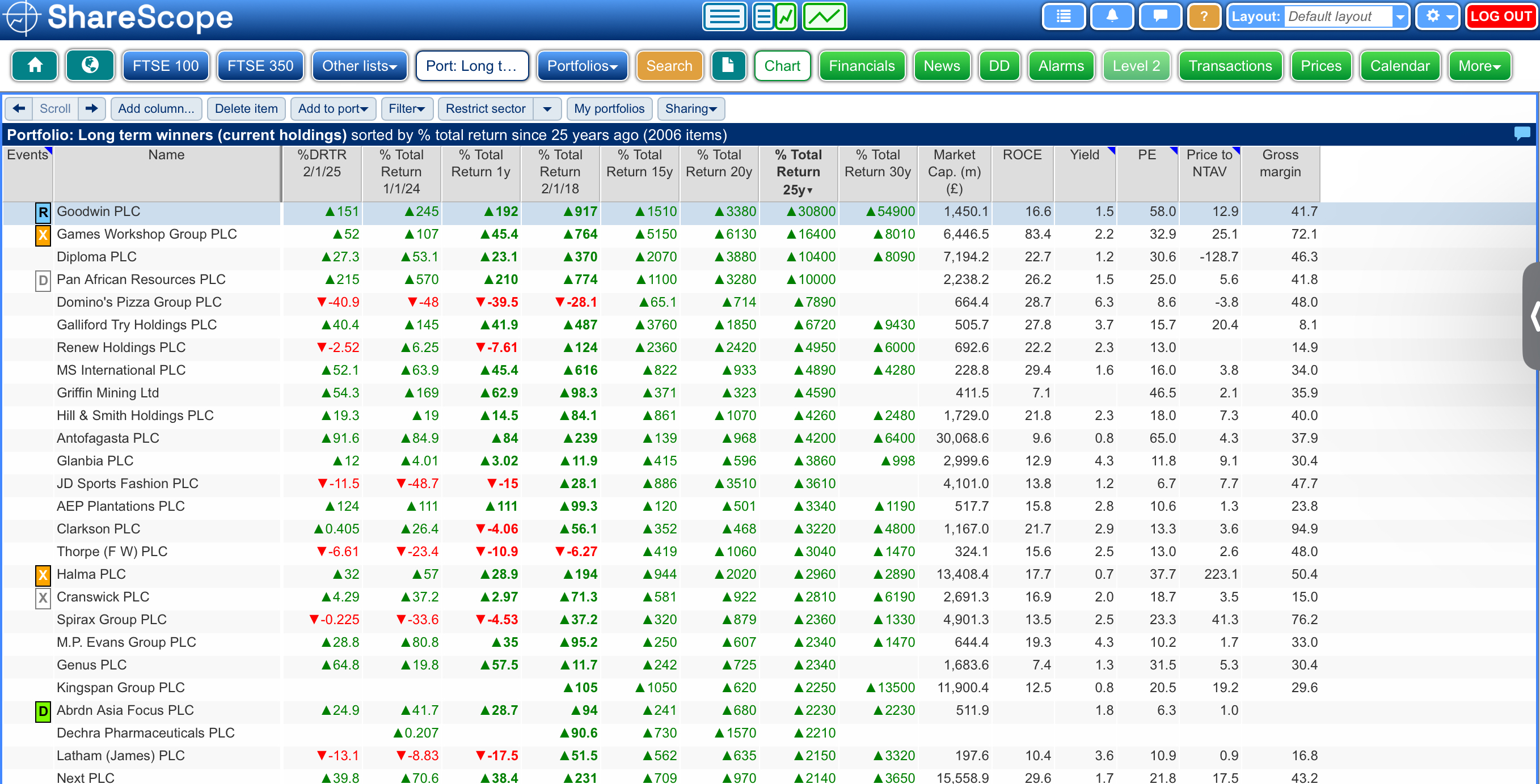This screenshot has height=784, width=1540.
Task: Expand the Add to port dropdown
Action: (333, 108)
